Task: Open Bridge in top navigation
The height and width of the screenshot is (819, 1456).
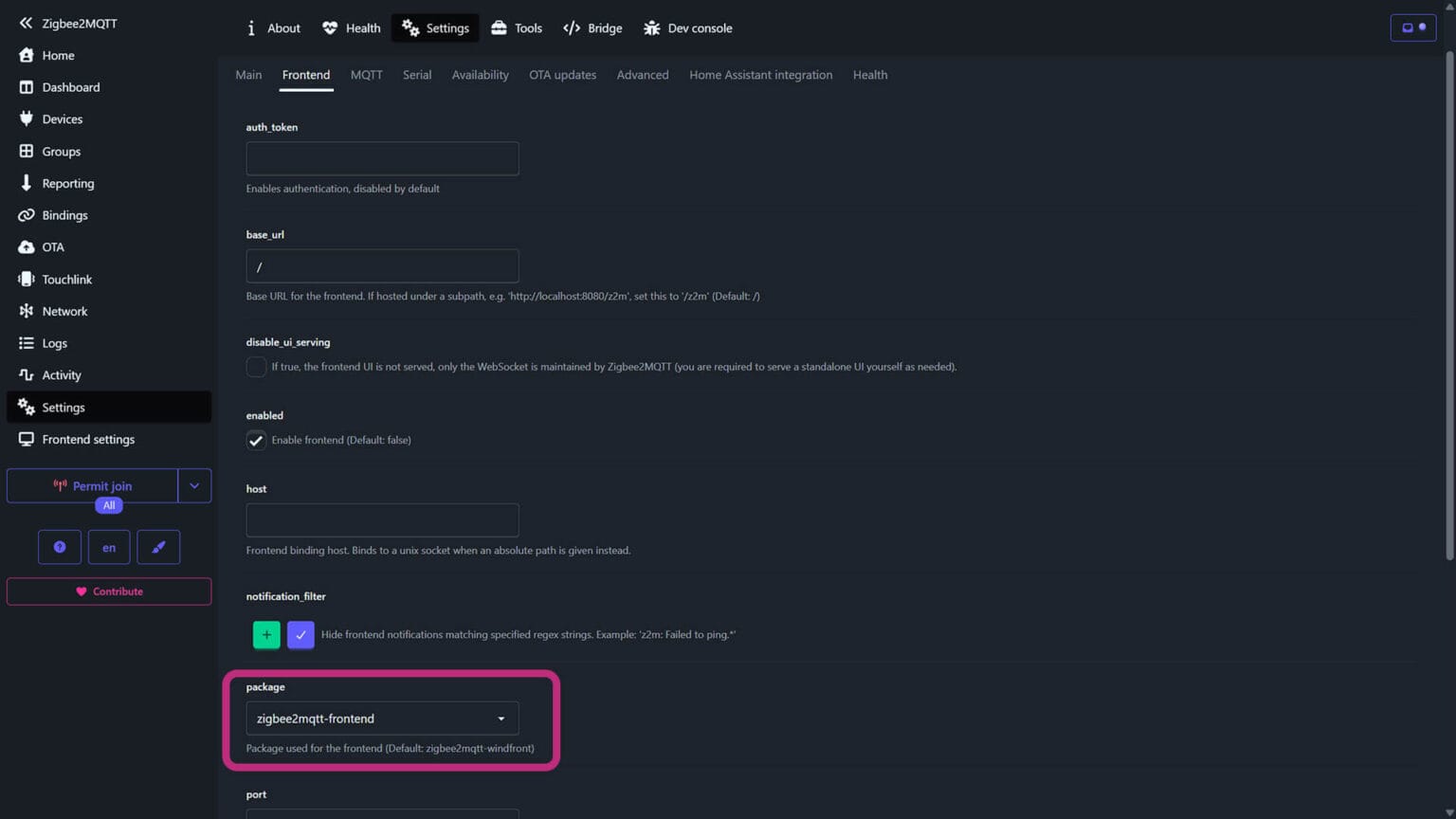Action: 593,28
